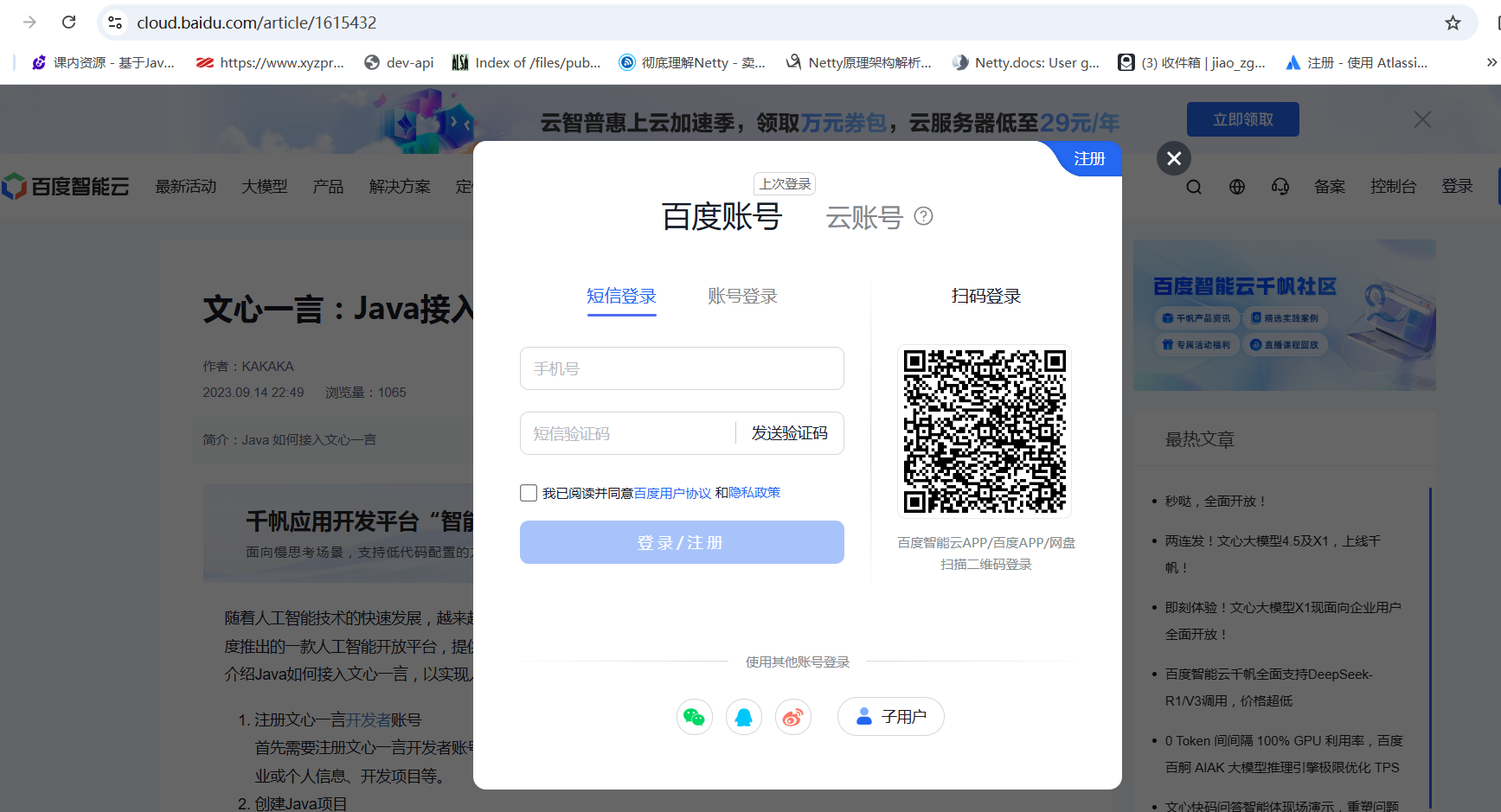Screen dimensions: 1501x812
Task: Dismiss the top promotion banner X
Action: click(1422, 119)
